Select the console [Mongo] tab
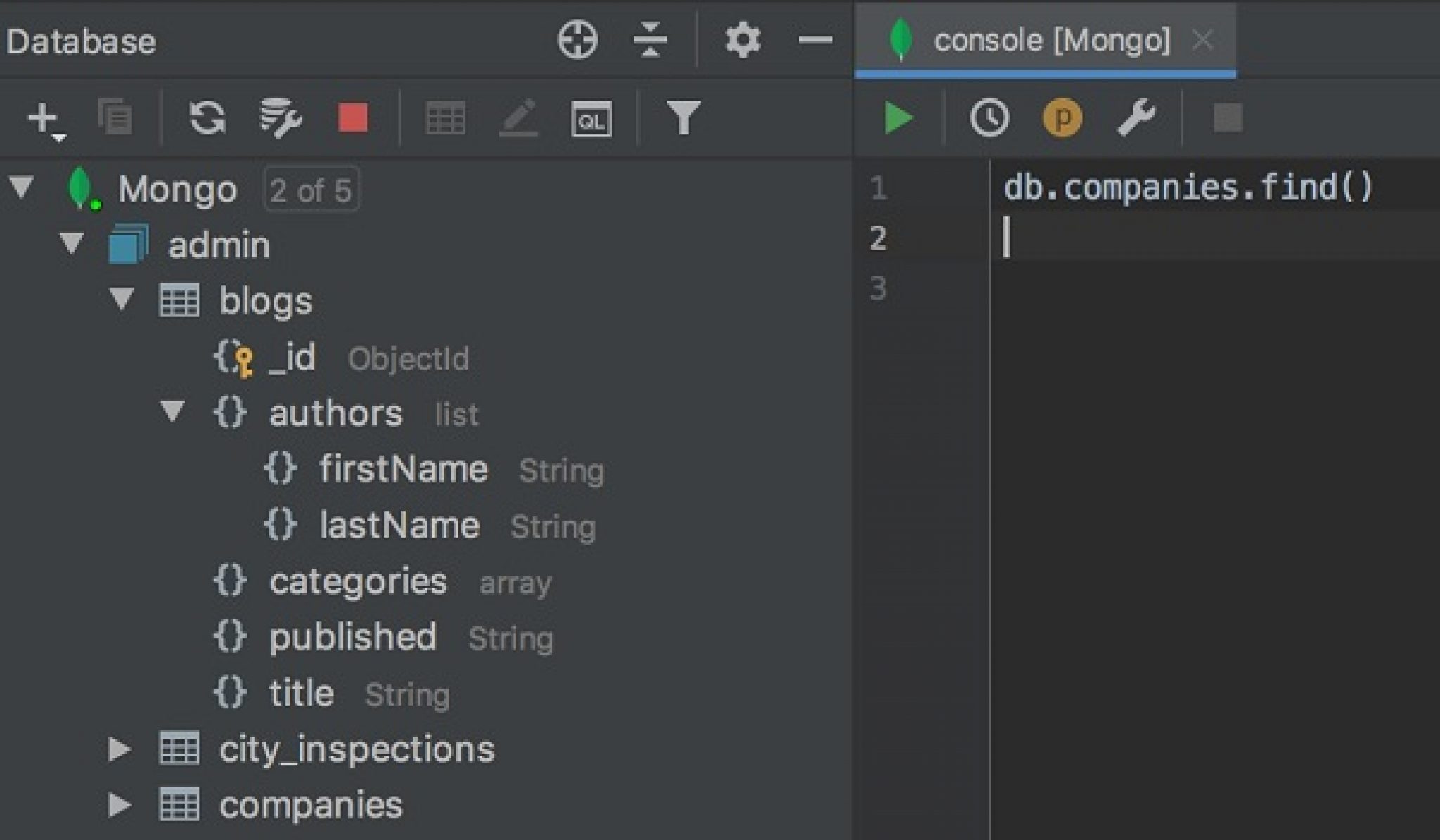 coord(1050,39)
